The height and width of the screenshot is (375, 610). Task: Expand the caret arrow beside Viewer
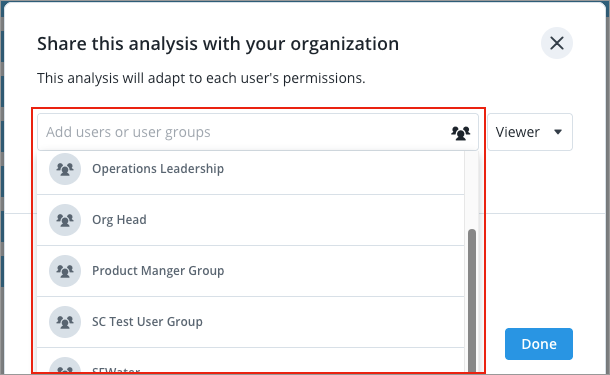558,132
